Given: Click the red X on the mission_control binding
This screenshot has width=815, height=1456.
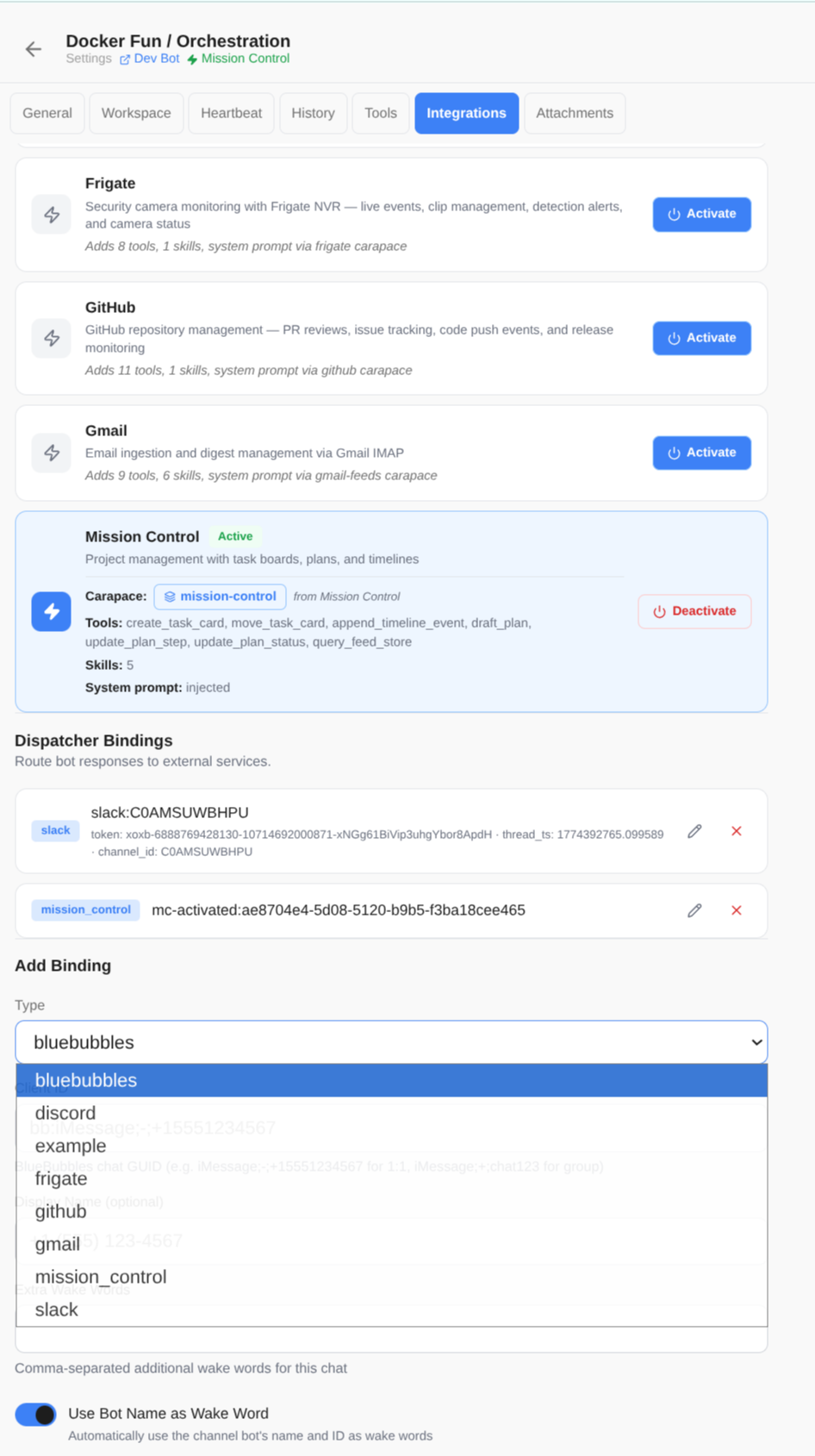Looking at the screenshot, I should (737, 910).
